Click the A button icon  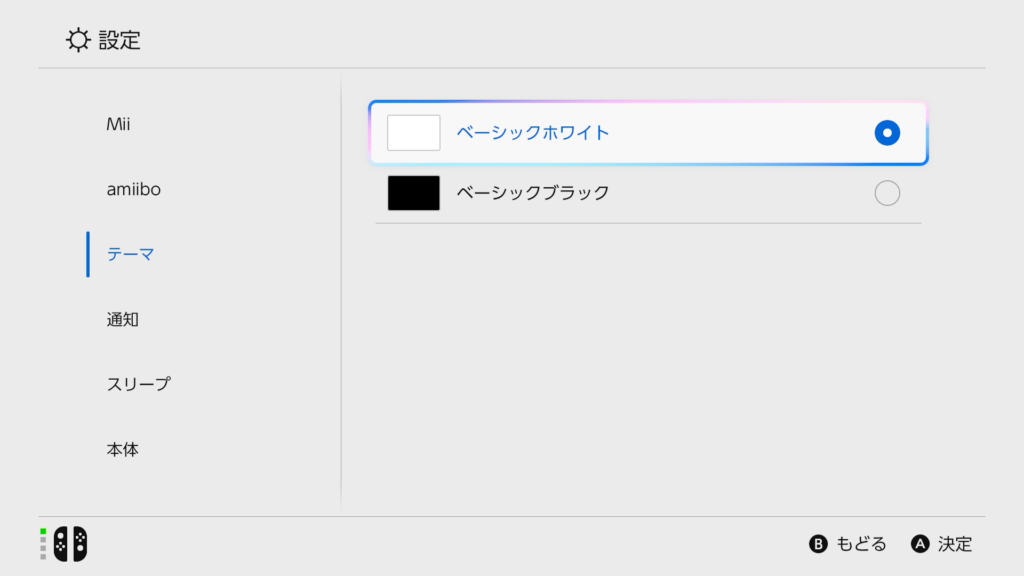[920, 544]
